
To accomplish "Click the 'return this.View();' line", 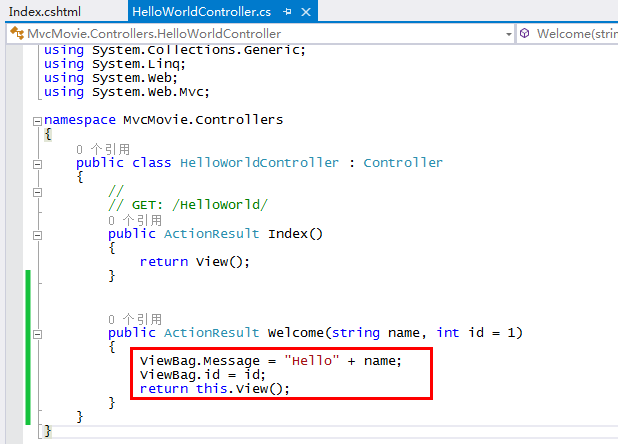I will coord(215,389).
